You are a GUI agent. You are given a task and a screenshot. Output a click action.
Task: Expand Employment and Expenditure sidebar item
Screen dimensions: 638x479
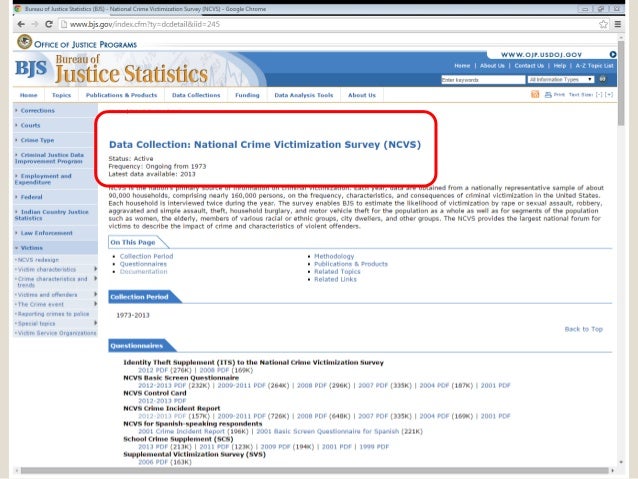(x=43, y=179)
